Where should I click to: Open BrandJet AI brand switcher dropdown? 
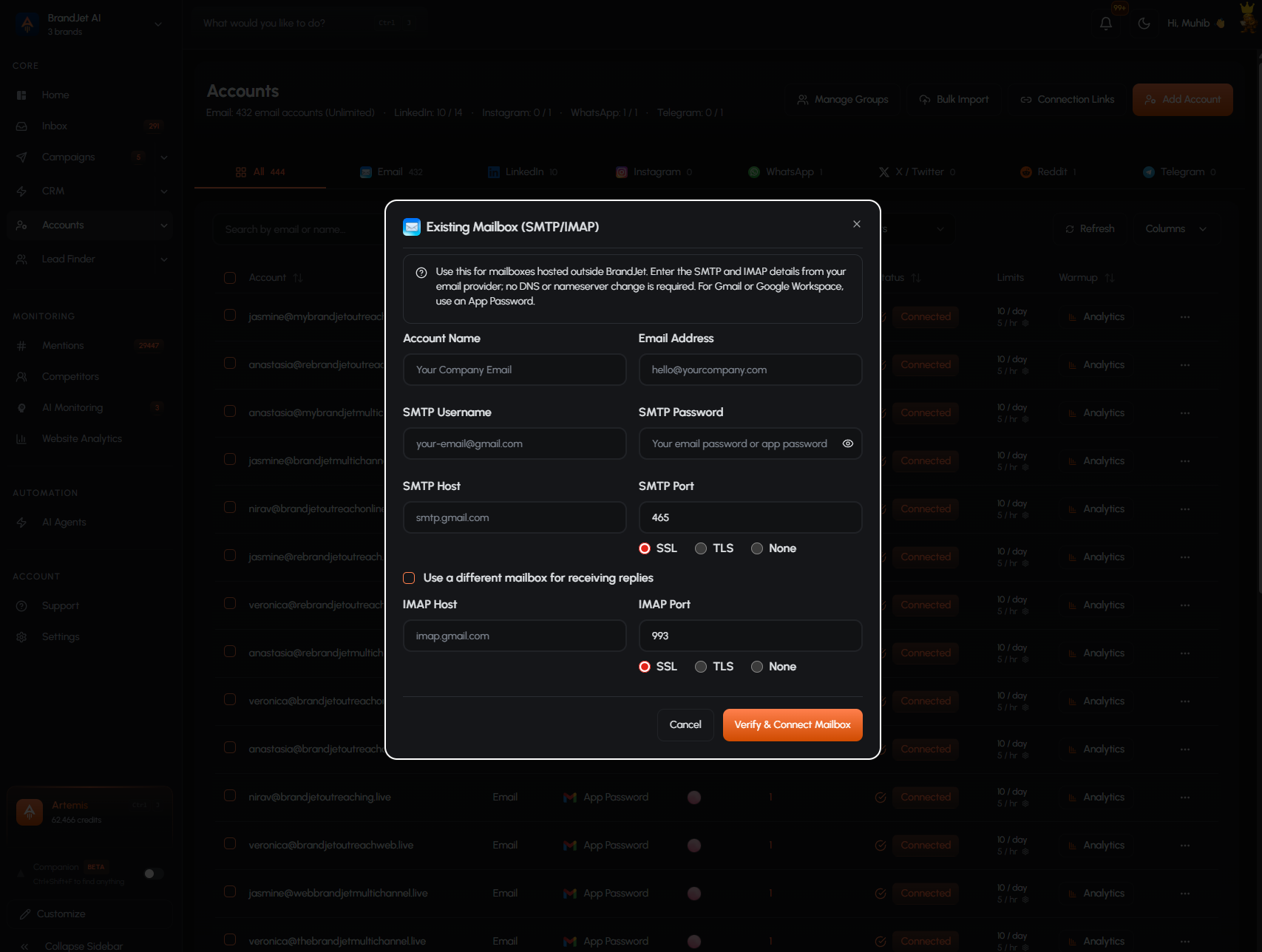pyautogui.click(x=157, y=24)
